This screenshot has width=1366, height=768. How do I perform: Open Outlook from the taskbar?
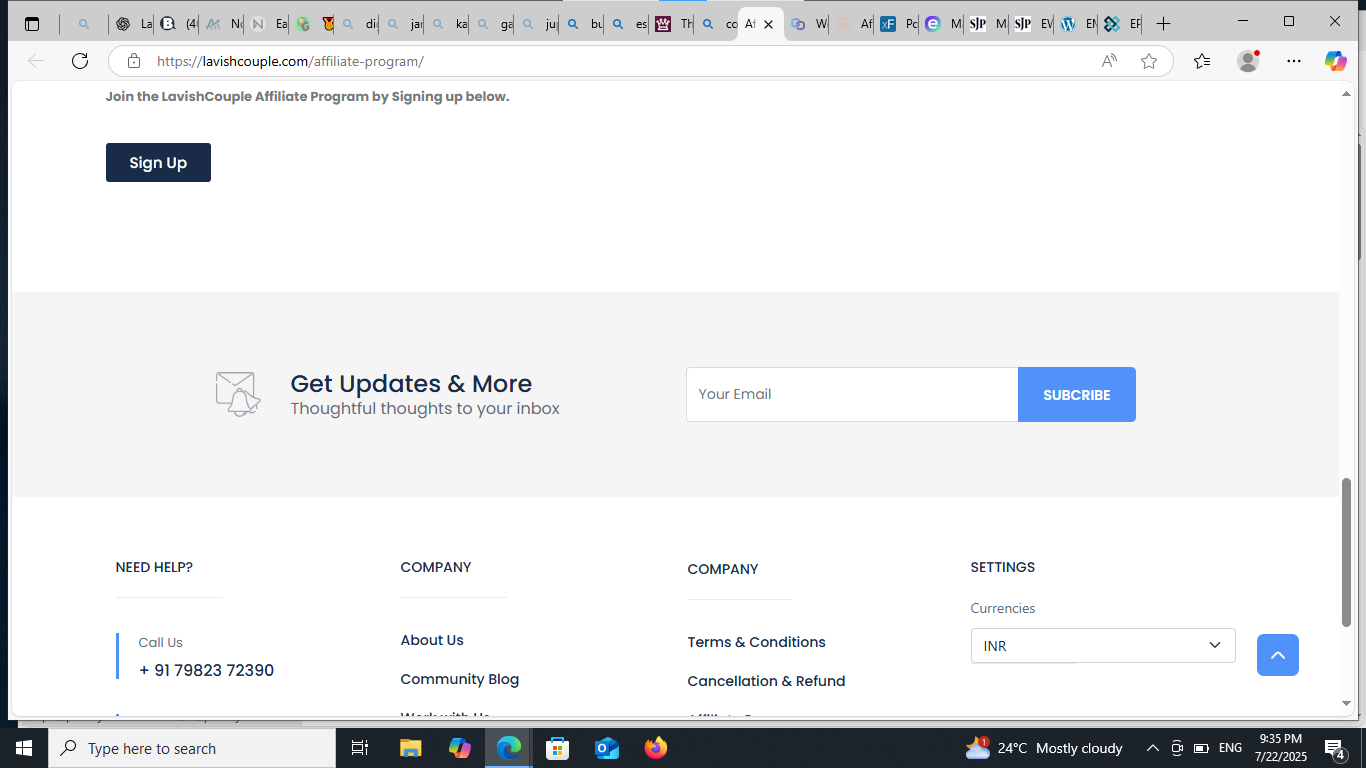point(607,748)
